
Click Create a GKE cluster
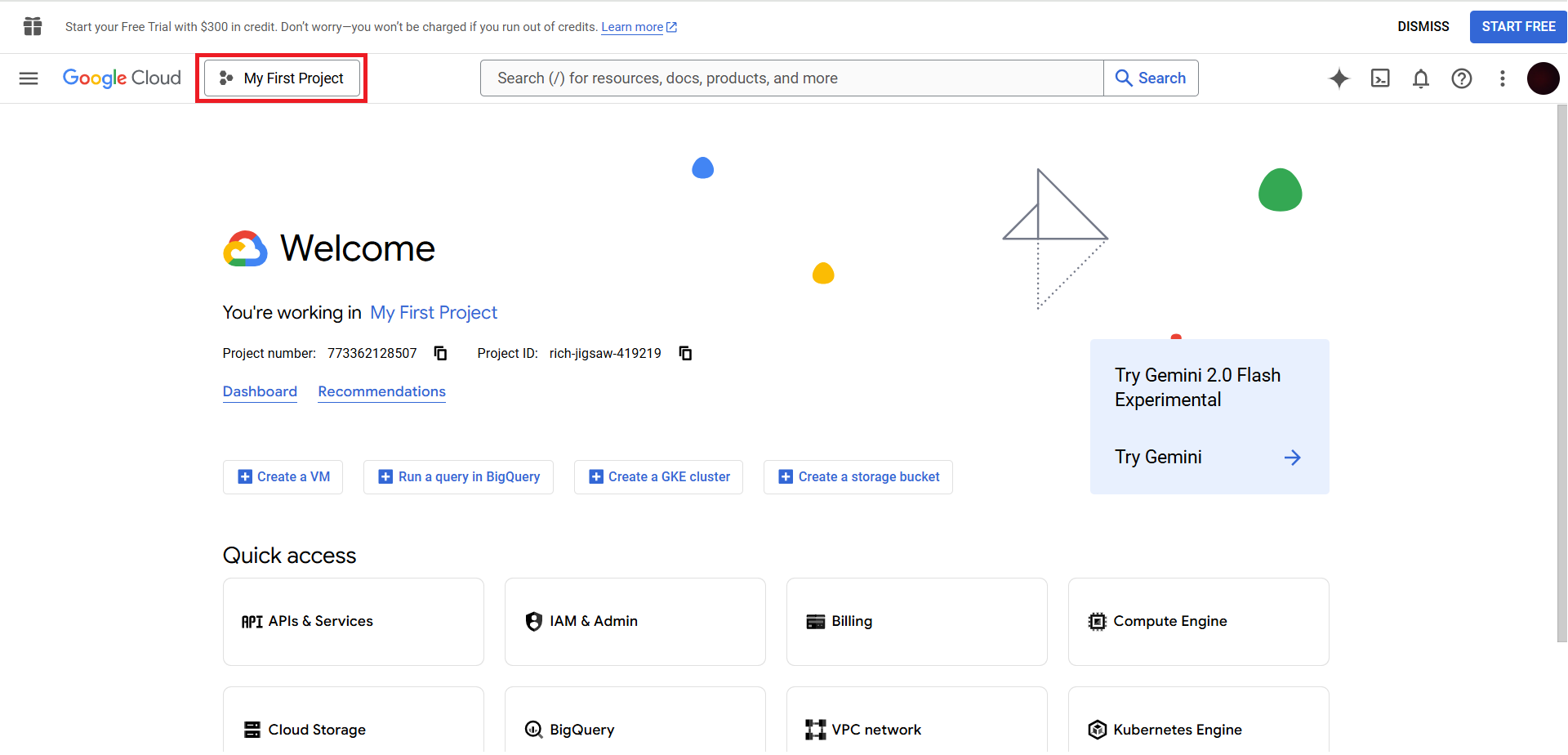(x=658, y=477)
